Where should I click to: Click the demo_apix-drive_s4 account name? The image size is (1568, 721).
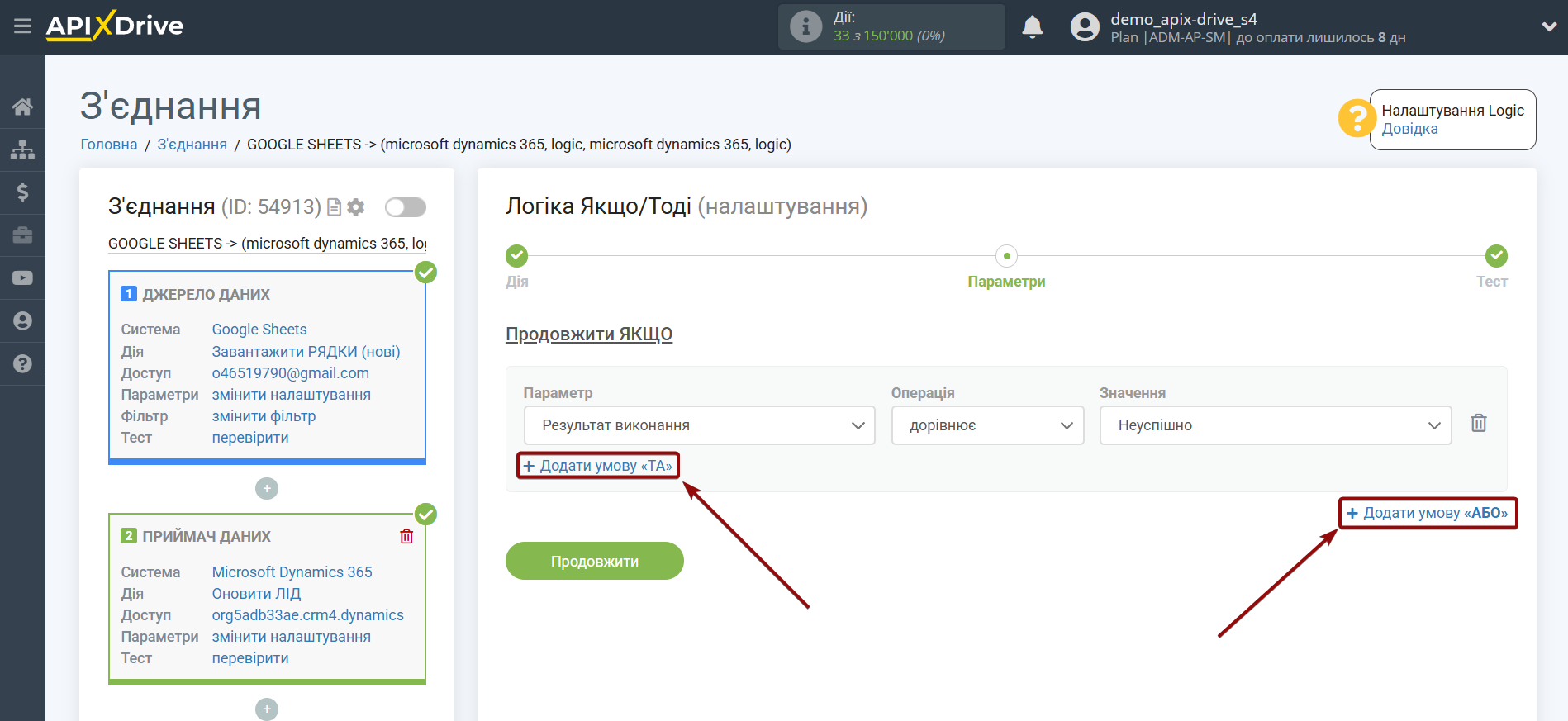[x=1184, y=19]
